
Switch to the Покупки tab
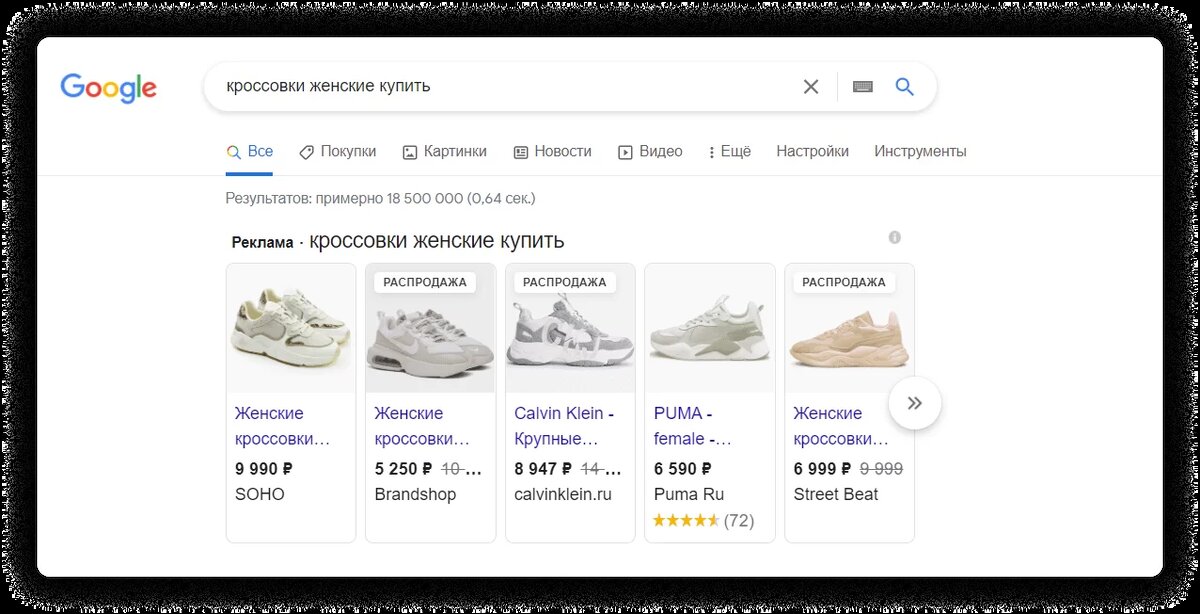[337, 152]
